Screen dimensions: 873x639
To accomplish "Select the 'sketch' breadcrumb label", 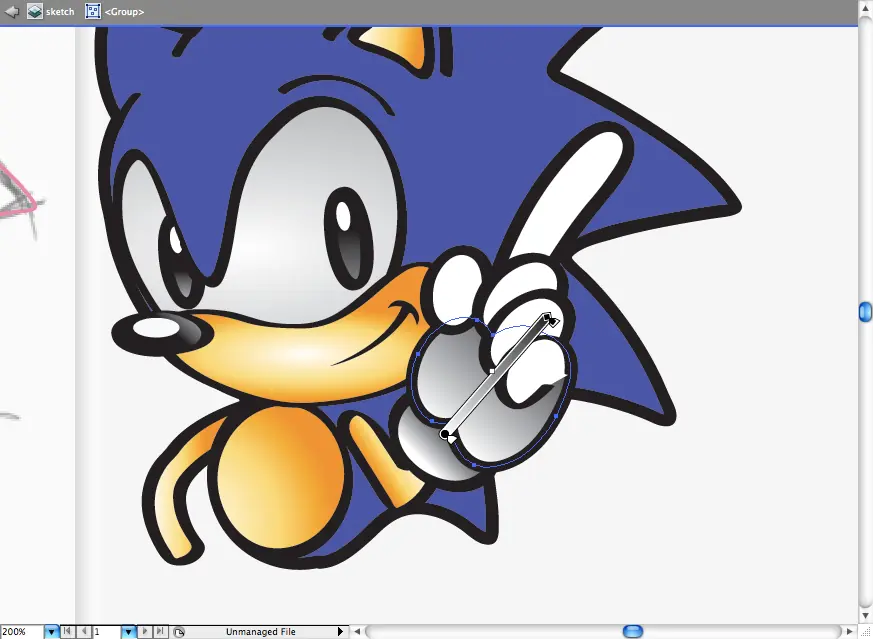I will click(x=60, y=12).
